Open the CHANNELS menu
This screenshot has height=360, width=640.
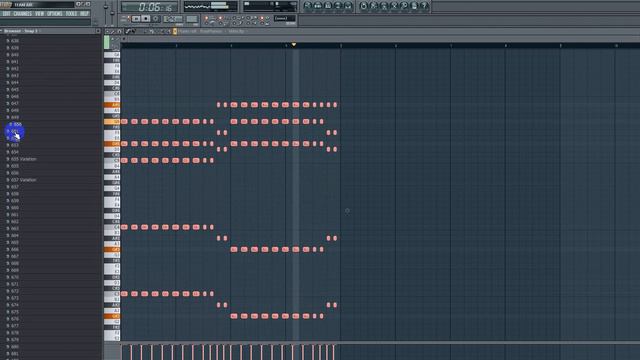[22, 13]
